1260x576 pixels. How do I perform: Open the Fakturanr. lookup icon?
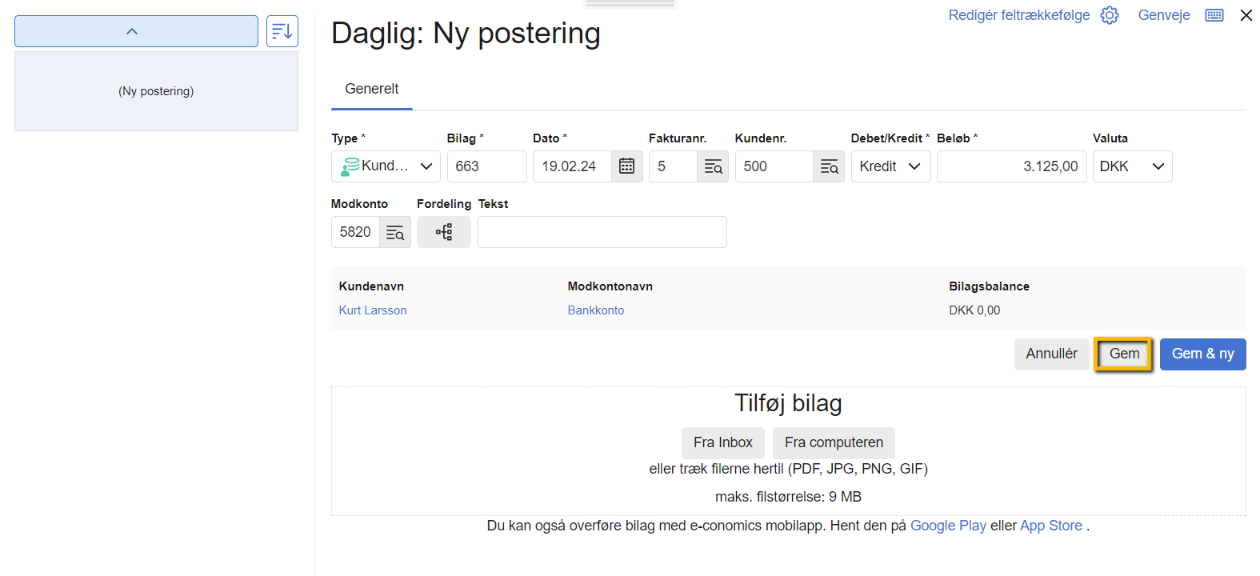click(x=713, y=166)
